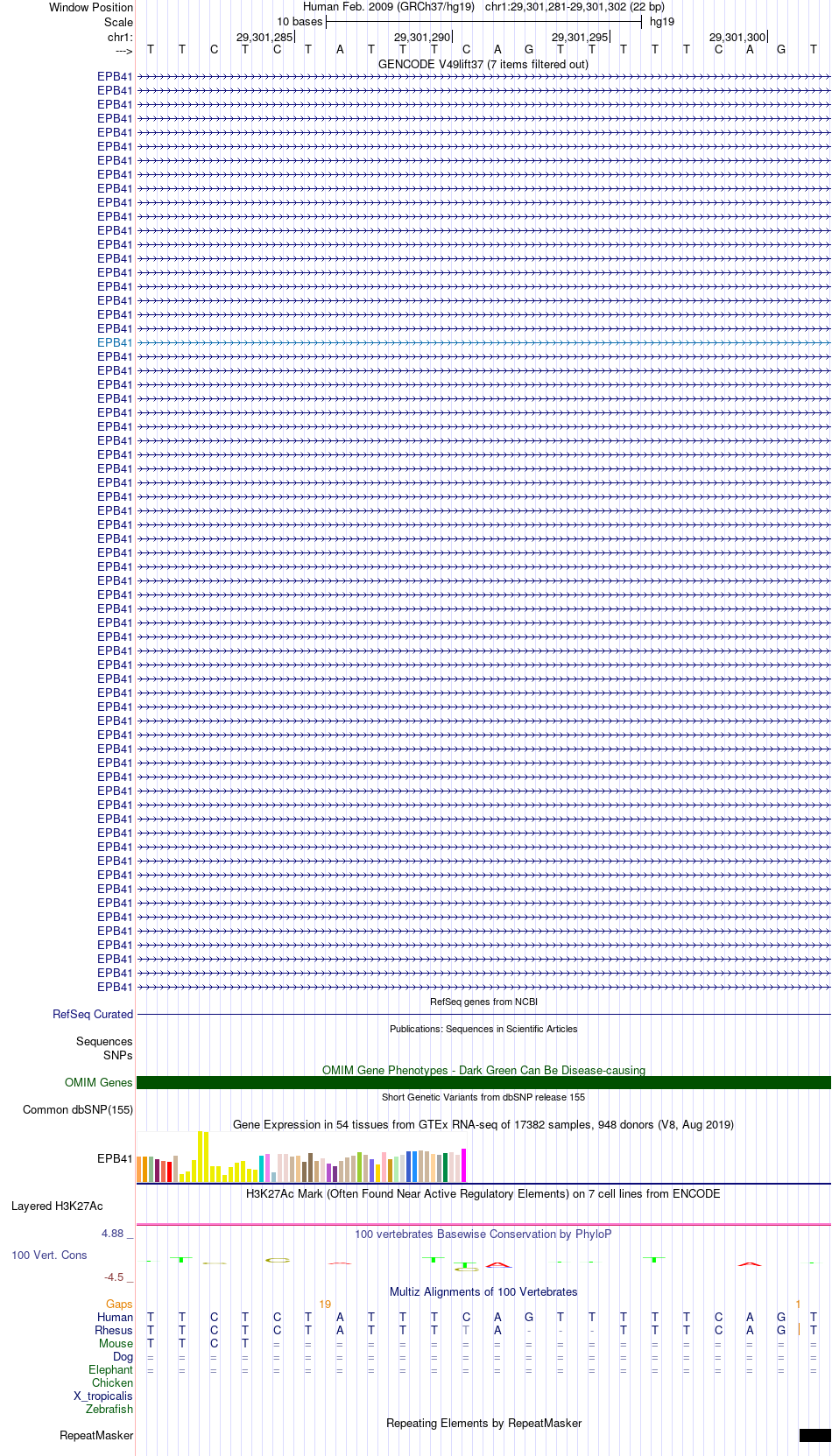Click position label 29,301,300
Screen dimensions: 832x1456
737,37
